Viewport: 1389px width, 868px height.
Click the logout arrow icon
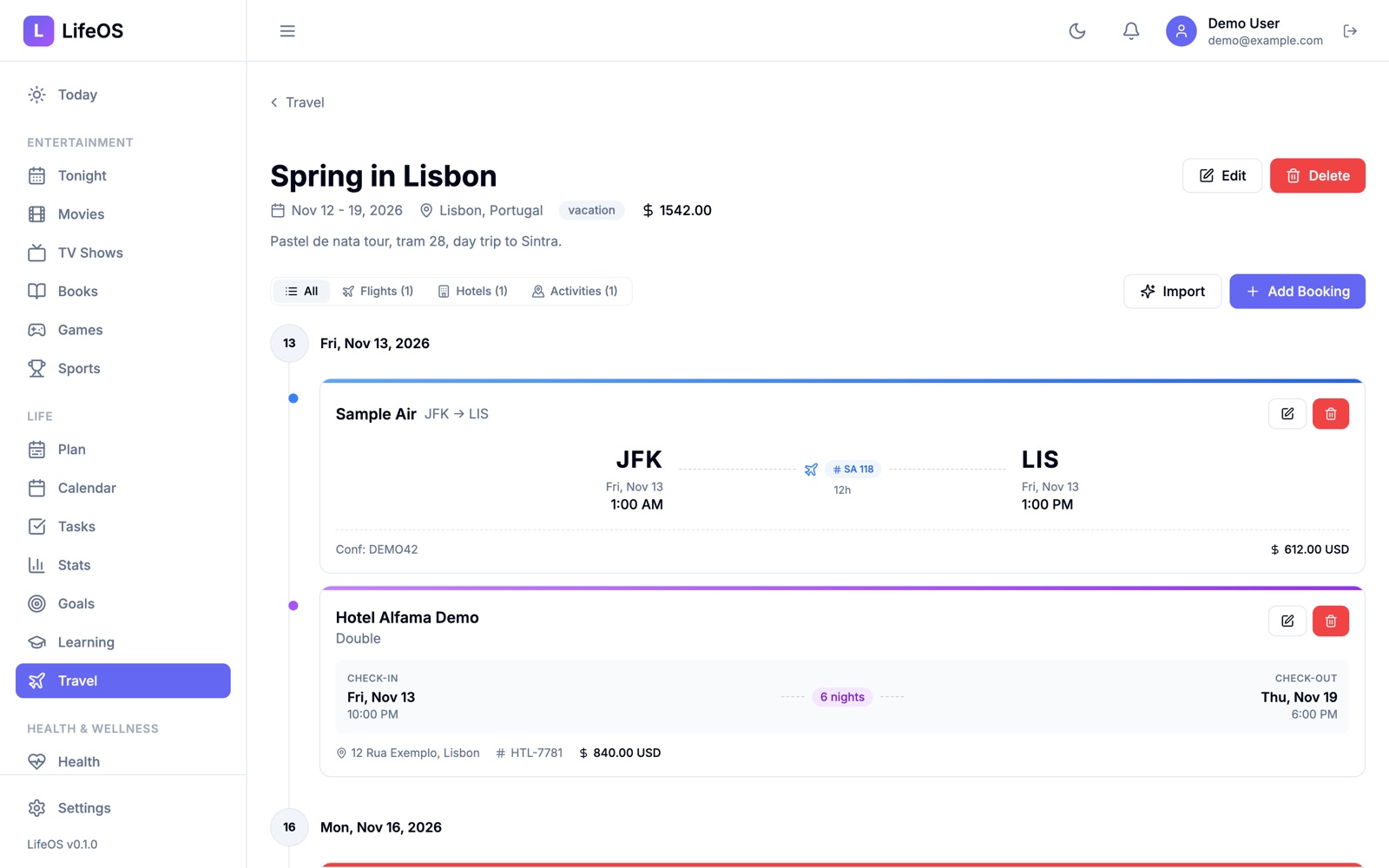1350,31
